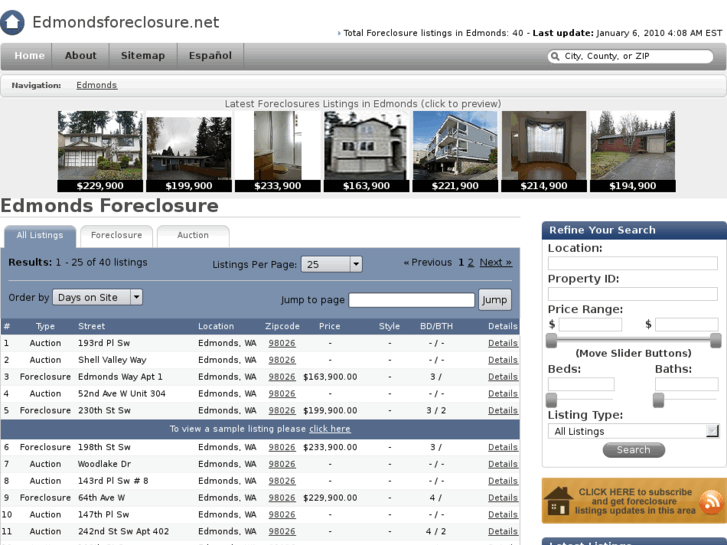Click the orange RSS feed icon

[x=710, y=501]
